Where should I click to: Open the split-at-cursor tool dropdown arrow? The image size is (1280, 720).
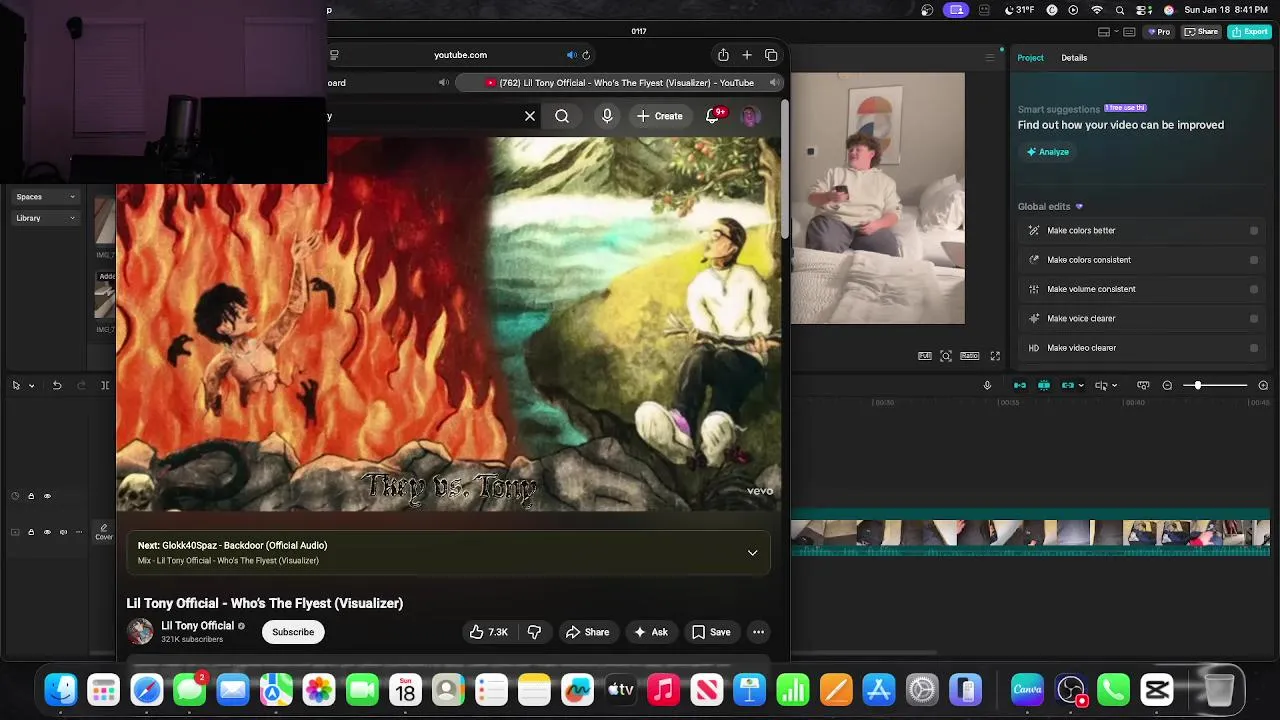pyautogui.click(x=1115, y=385)
